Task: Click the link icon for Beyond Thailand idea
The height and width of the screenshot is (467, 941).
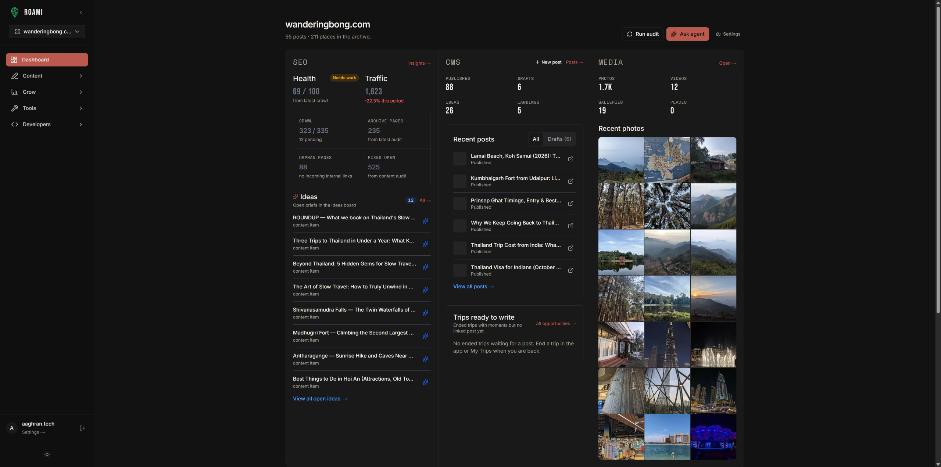Action: coord(425,267)
